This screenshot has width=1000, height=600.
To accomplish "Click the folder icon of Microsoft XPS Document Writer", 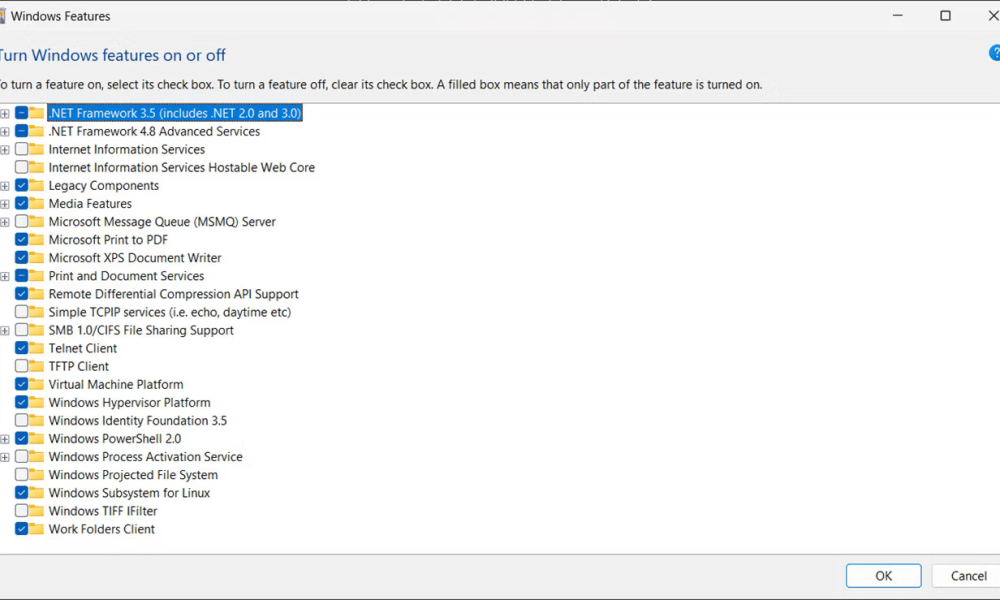I will pyautogui.click(x=36, y=258).
